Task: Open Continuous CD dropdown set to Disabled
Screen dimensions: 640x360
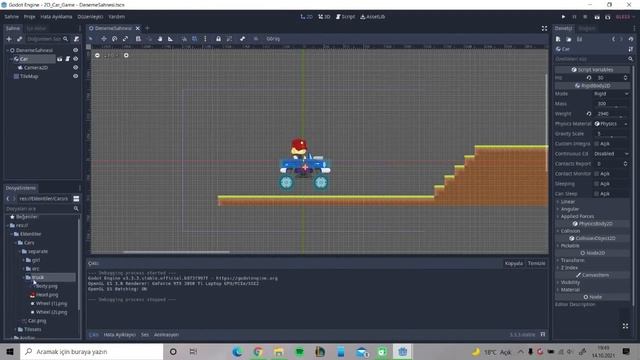Action: tap(611, 153)
